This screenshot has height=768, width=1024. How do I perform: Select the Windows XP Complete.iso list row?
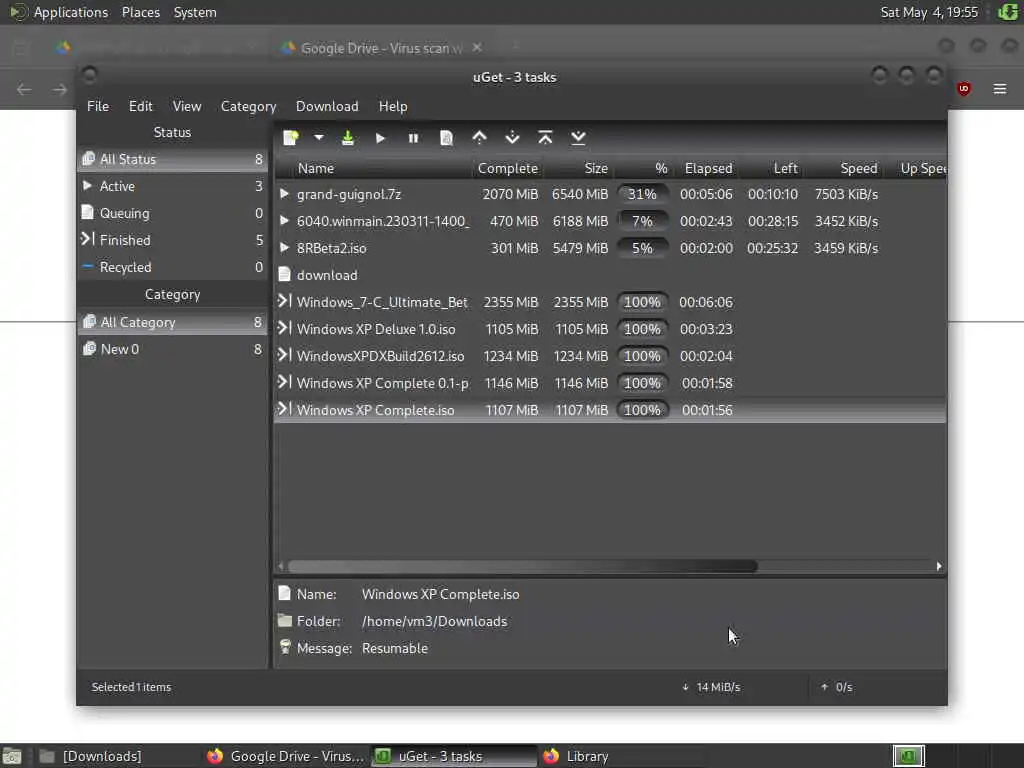[x=610, y=410]
